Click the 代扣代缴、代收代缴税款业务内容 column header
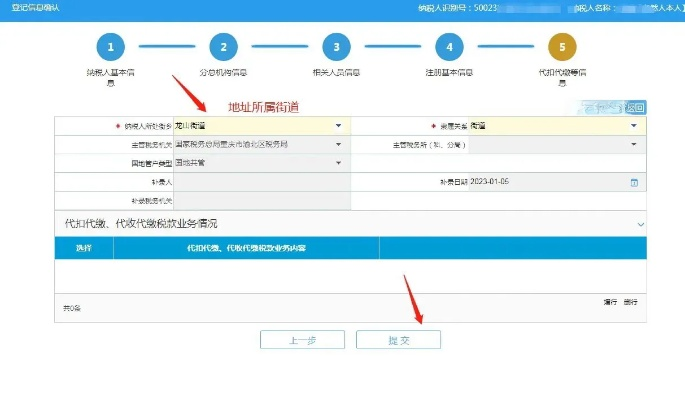Viewport: 685px width, 400px height. 246,248
